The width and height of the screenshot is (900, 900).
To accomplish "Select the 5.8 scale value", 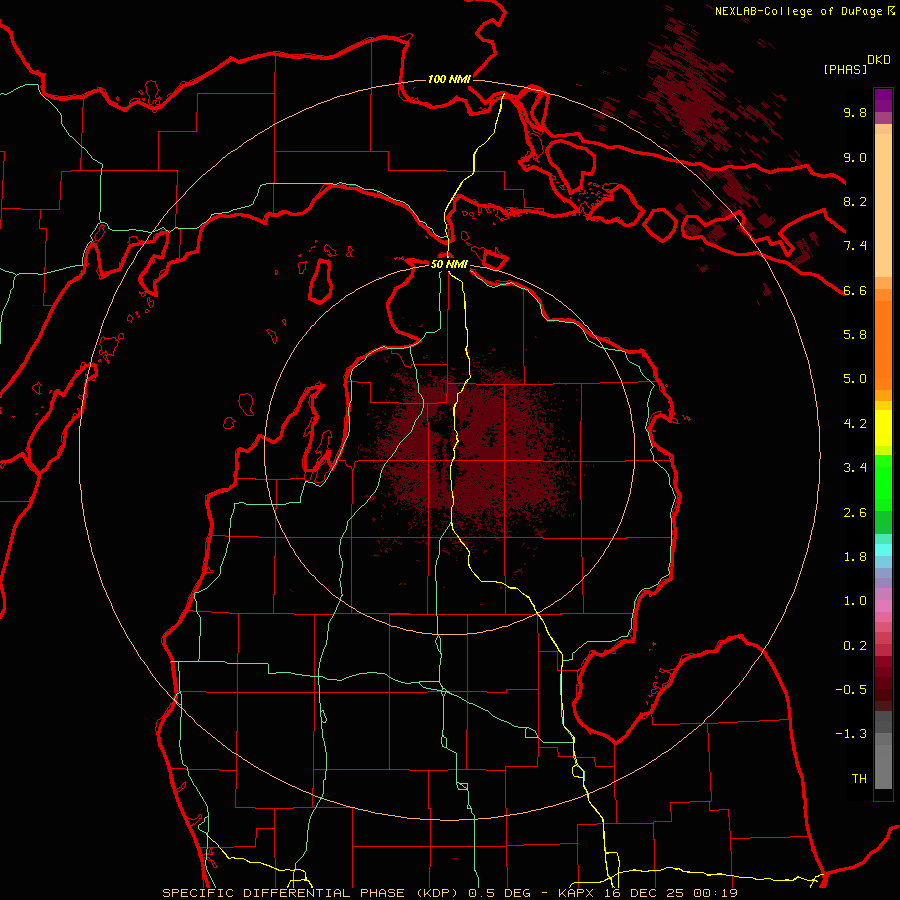I will point(855,335).
